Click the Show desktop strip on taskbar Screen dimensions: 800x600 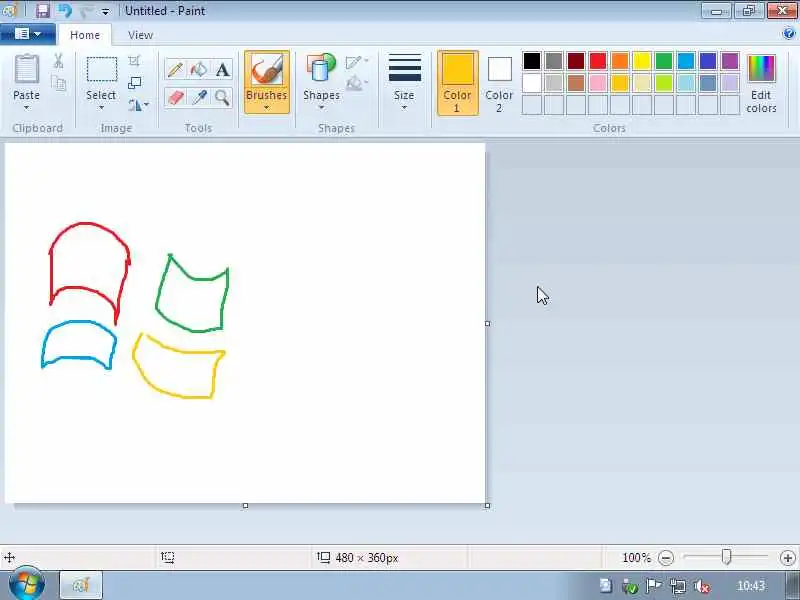(793, 585)
